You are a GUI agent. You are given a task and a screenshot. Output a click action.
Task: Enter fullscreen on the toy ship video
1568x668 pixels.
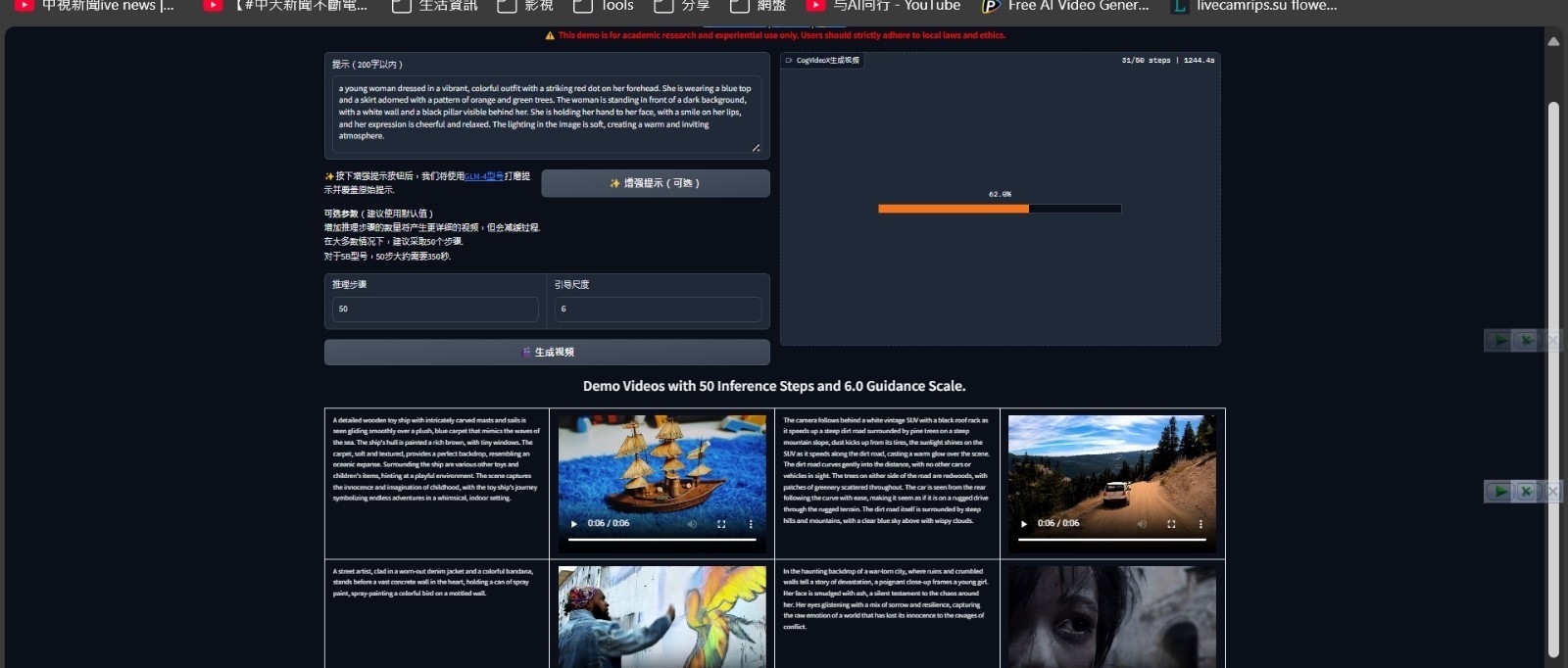click(x=721, y=524)
